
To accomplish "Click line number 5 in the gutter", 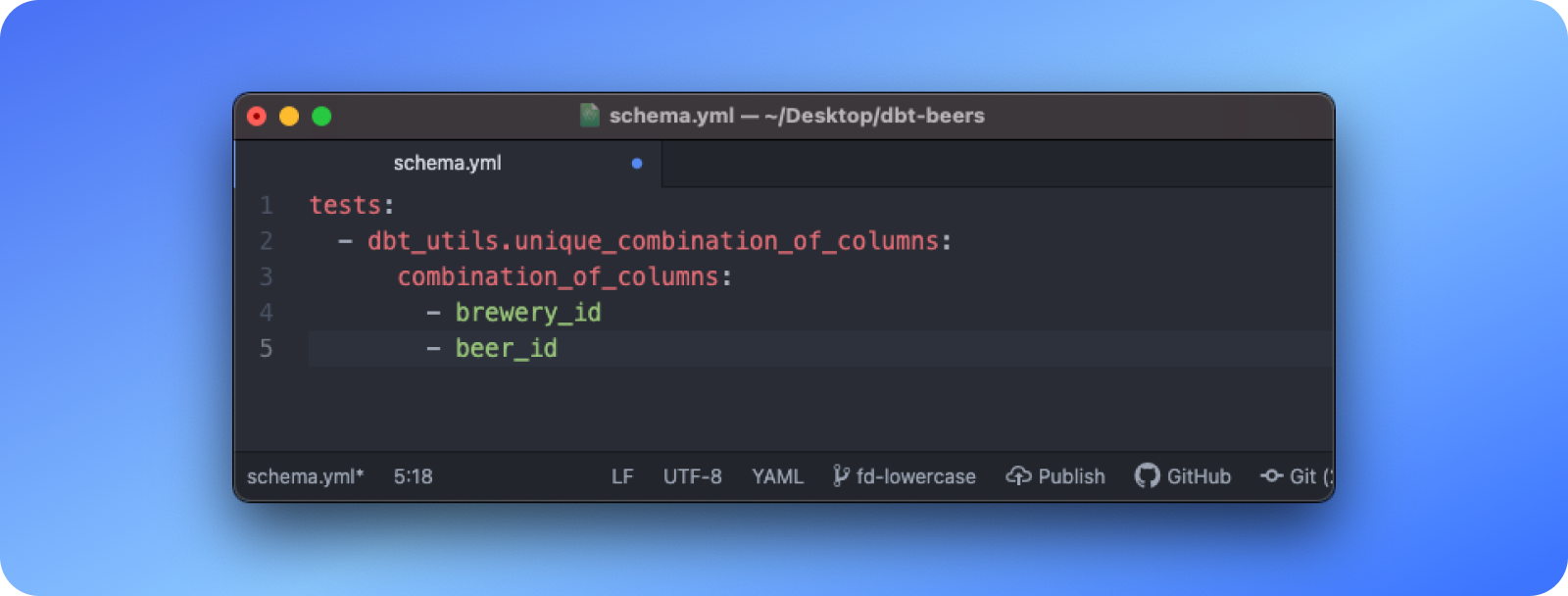I will coord(266,348).
